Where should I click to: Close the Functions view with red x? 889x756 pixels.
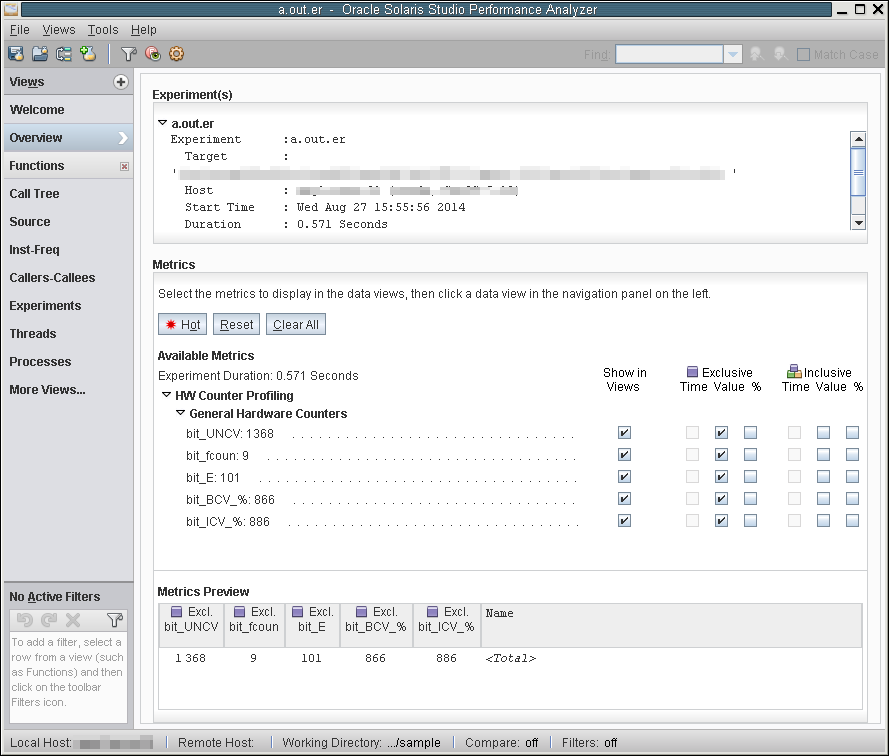(124, 166)
